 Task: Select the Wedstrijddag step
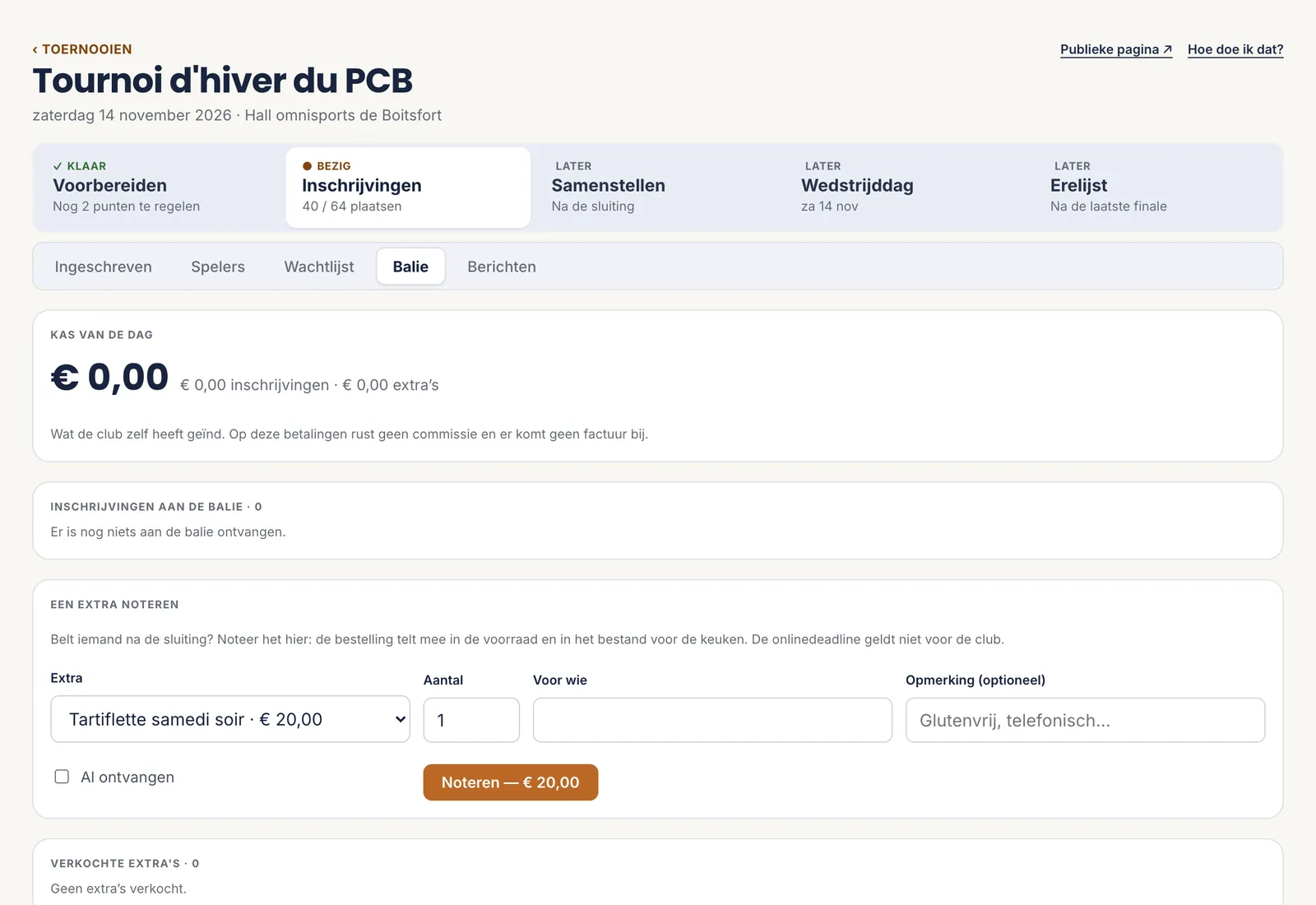point(907,188)
